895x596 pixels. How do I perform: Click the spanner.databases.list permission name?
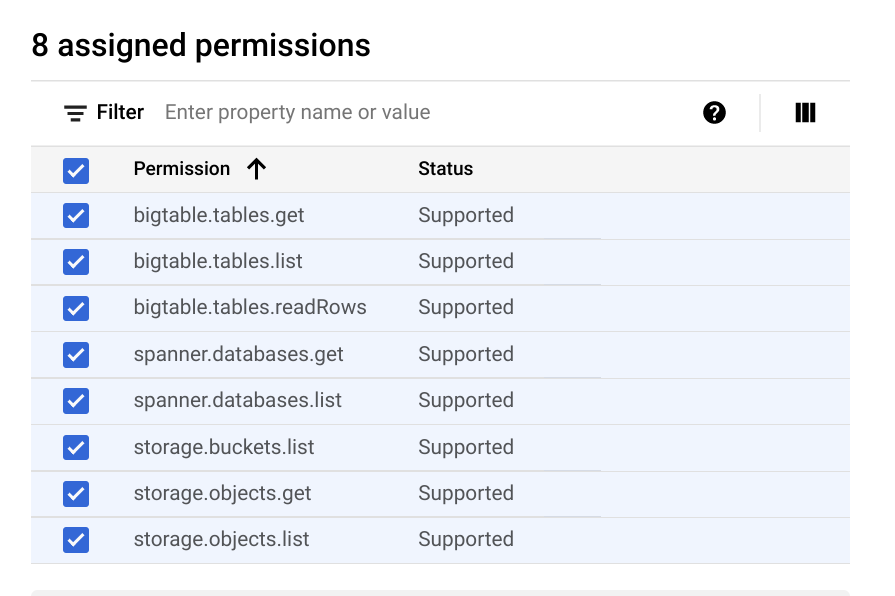pos(237,401)
